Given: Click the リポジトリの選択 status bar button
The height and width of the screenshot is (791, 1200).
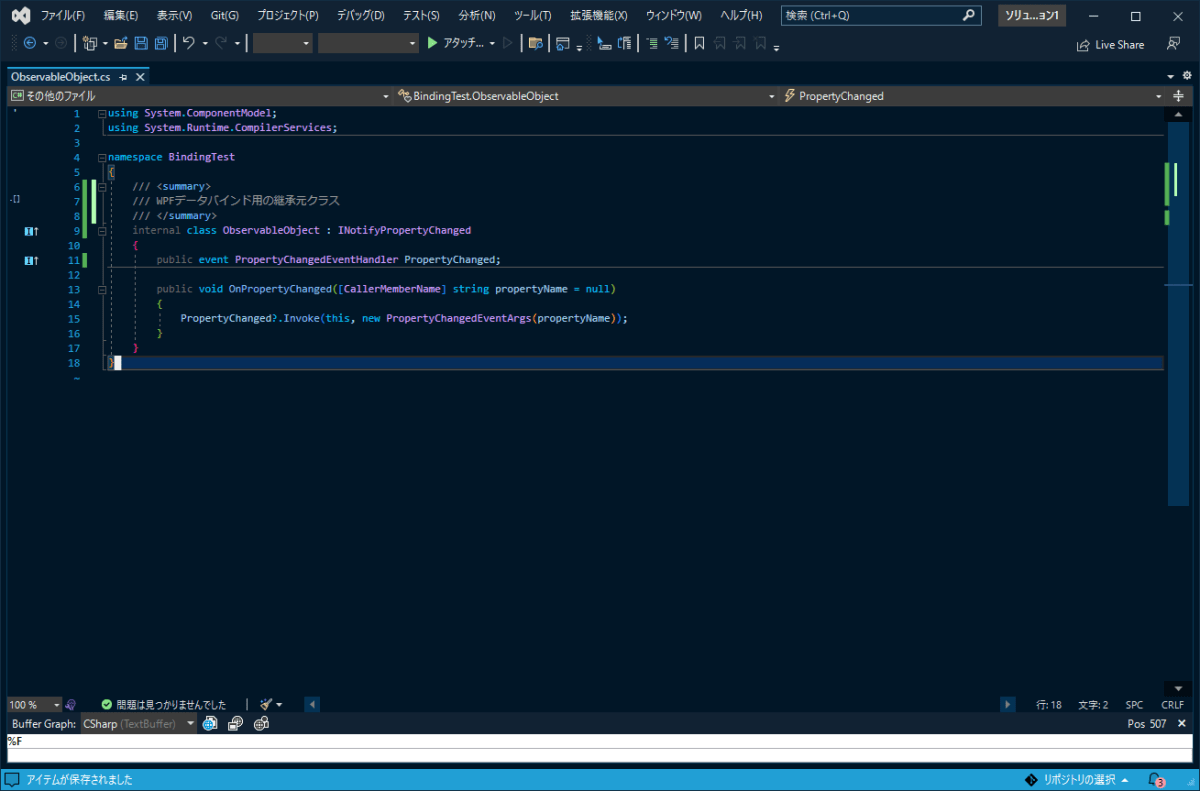Looking at the screenshot, I should (x=1078, y=779).
